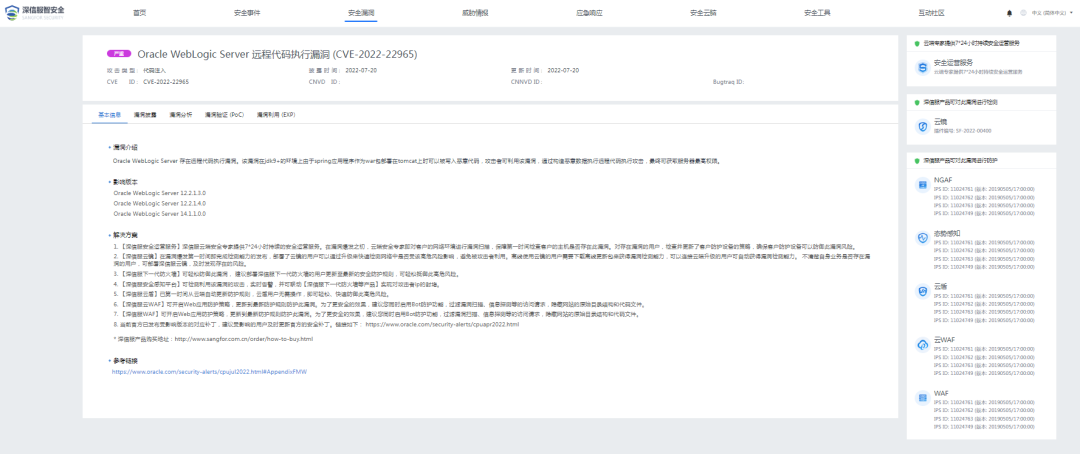This screenshot has height=454, width=1080.
Task: Open the 云镜 product title
Action: pos(940,121)
